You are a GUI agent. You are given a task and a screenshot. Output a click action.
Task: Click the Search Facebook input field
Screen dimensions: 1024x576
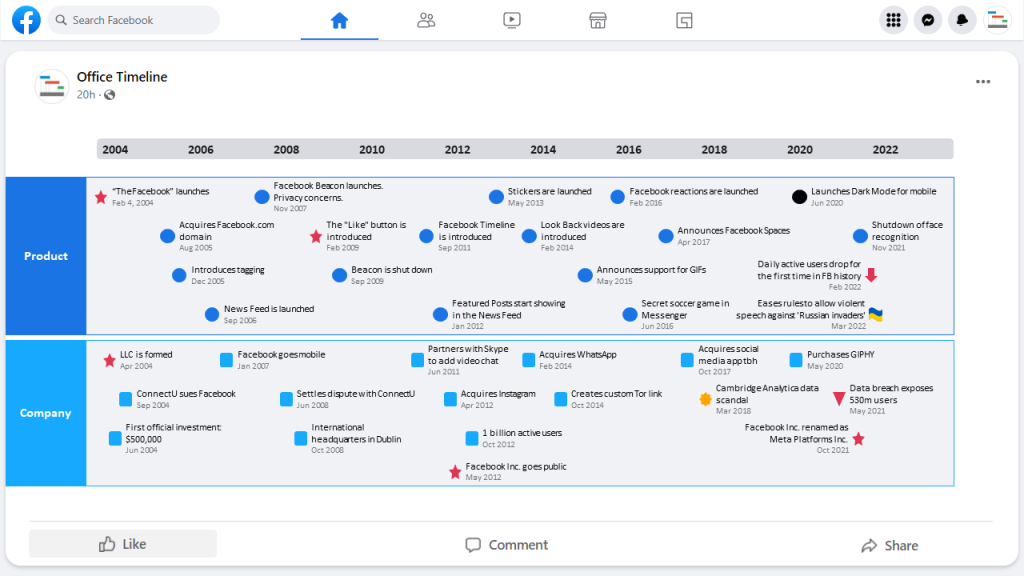(x=133, y=19)
